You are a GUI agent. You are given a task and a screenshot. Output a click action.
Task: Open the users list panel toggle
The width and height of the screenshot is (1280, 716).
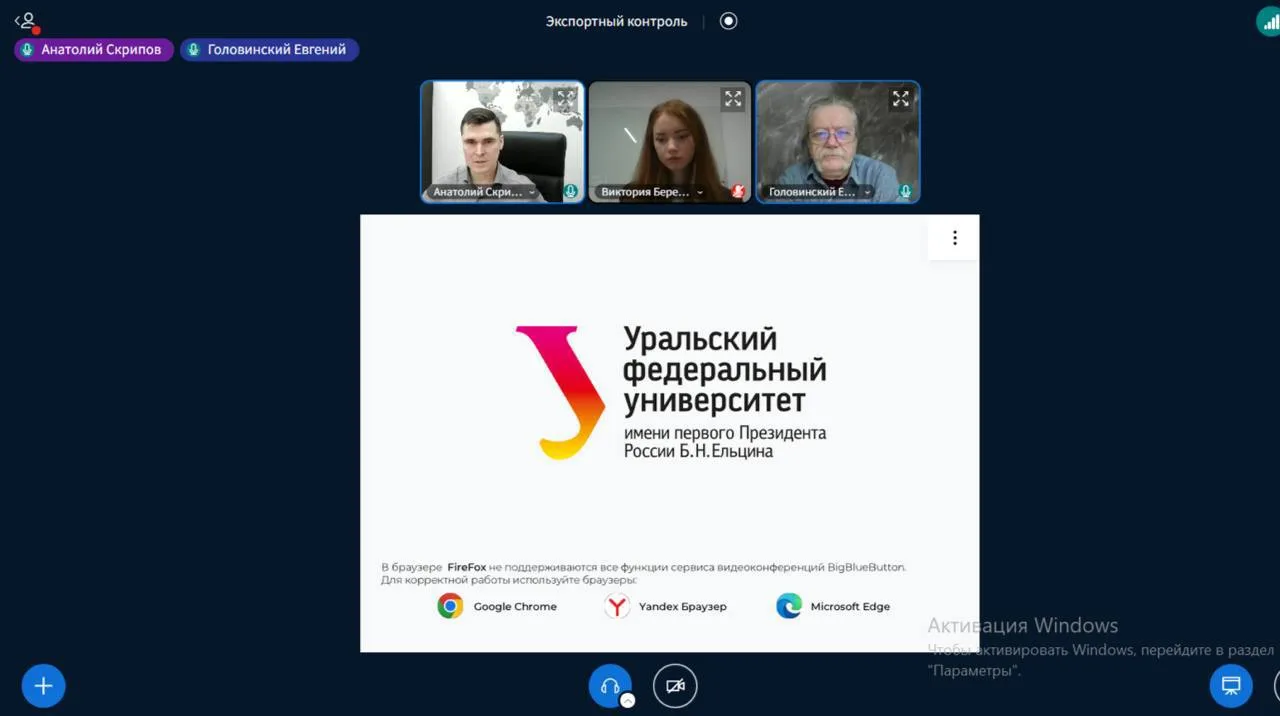pos(26,21)
